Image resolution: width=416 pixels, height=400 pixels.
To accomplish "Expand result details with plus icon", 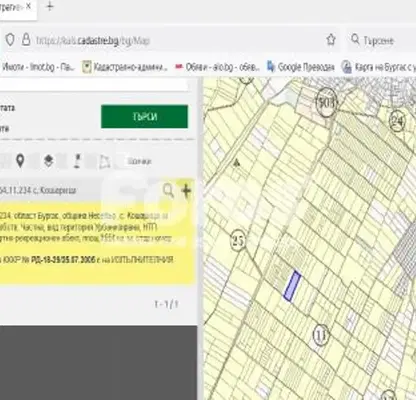I will click(186, 191).
